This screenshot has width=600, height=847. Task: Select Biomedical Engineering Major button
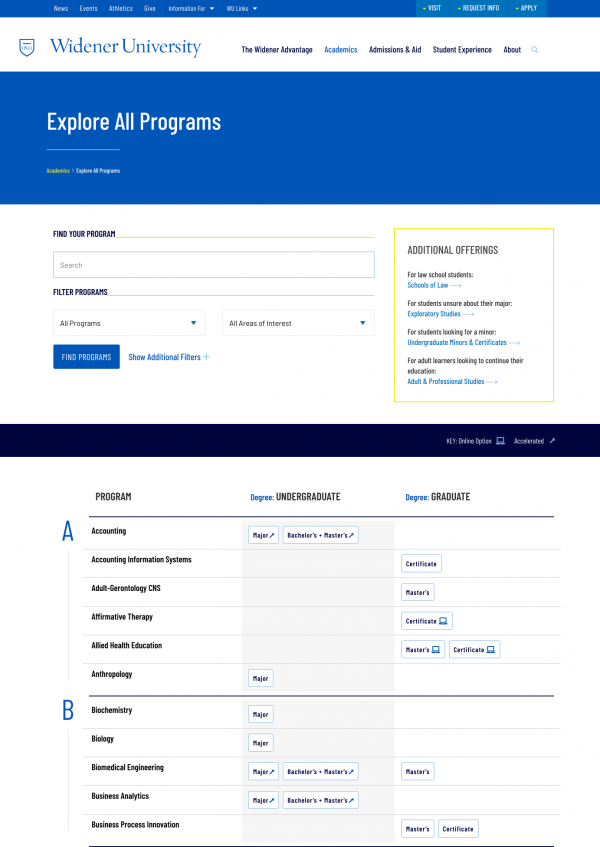coord(264,771)
